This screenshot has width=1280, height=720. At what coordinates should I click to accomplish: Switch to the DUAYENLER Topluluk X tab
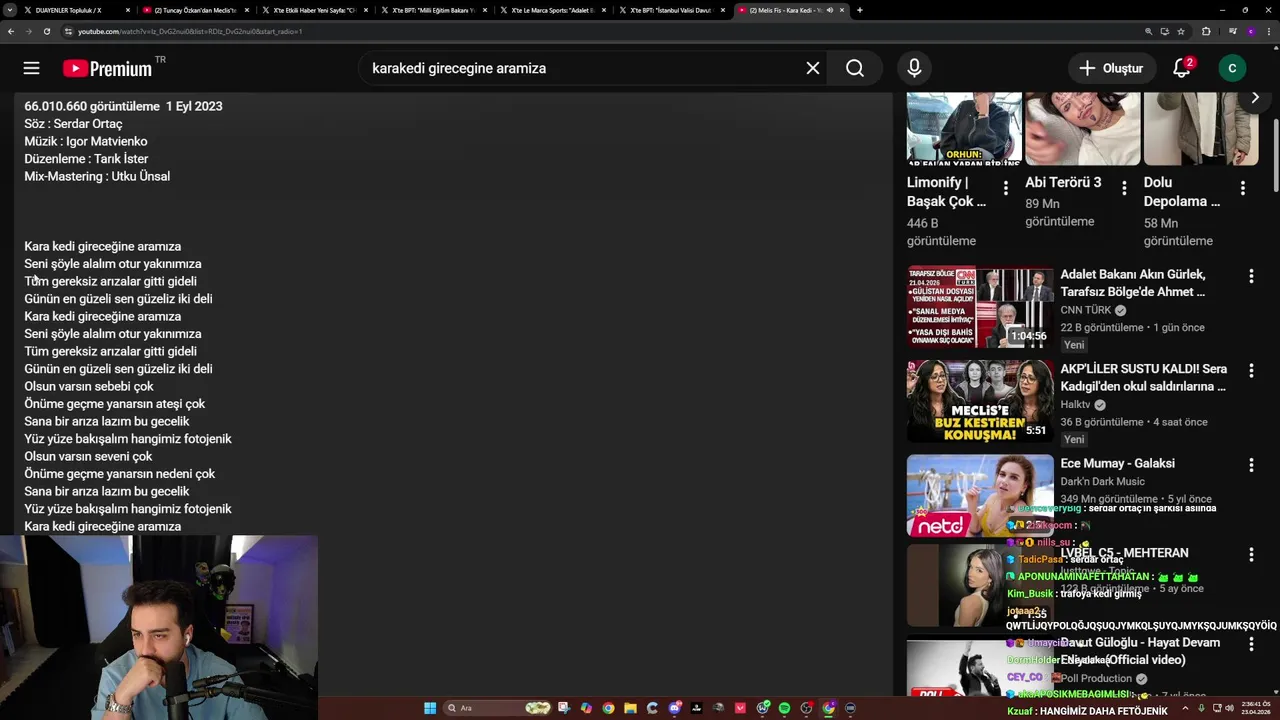point(75,10)
